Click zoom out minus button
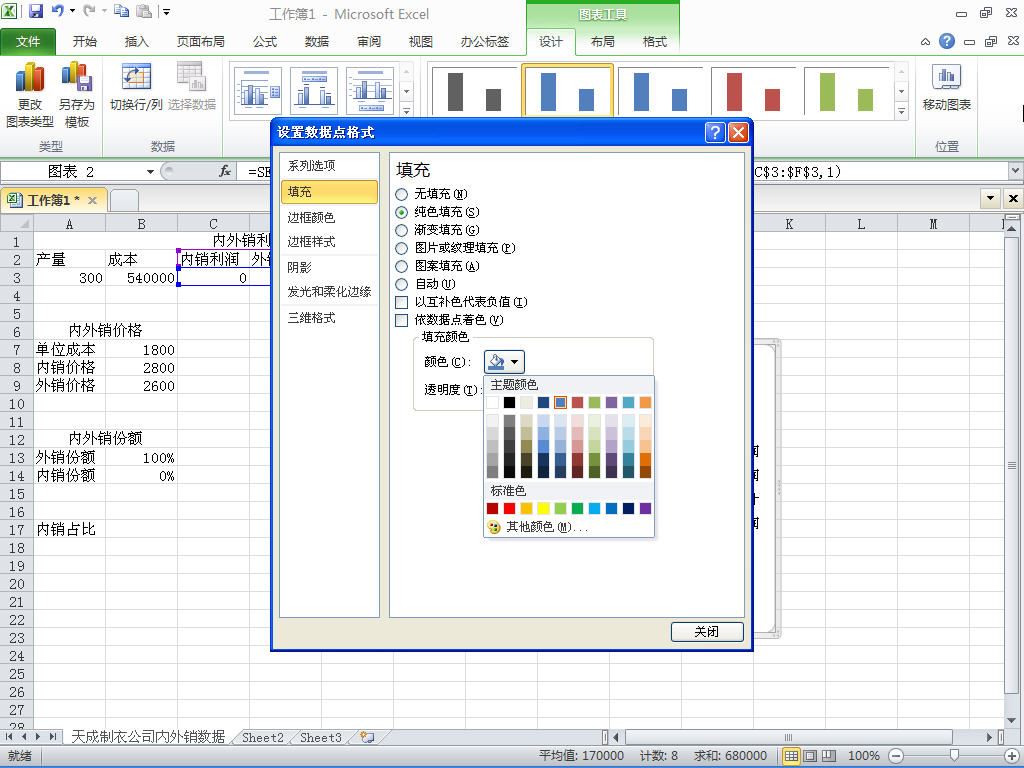Screen dimensions: 1024x768 coord(896,756)
